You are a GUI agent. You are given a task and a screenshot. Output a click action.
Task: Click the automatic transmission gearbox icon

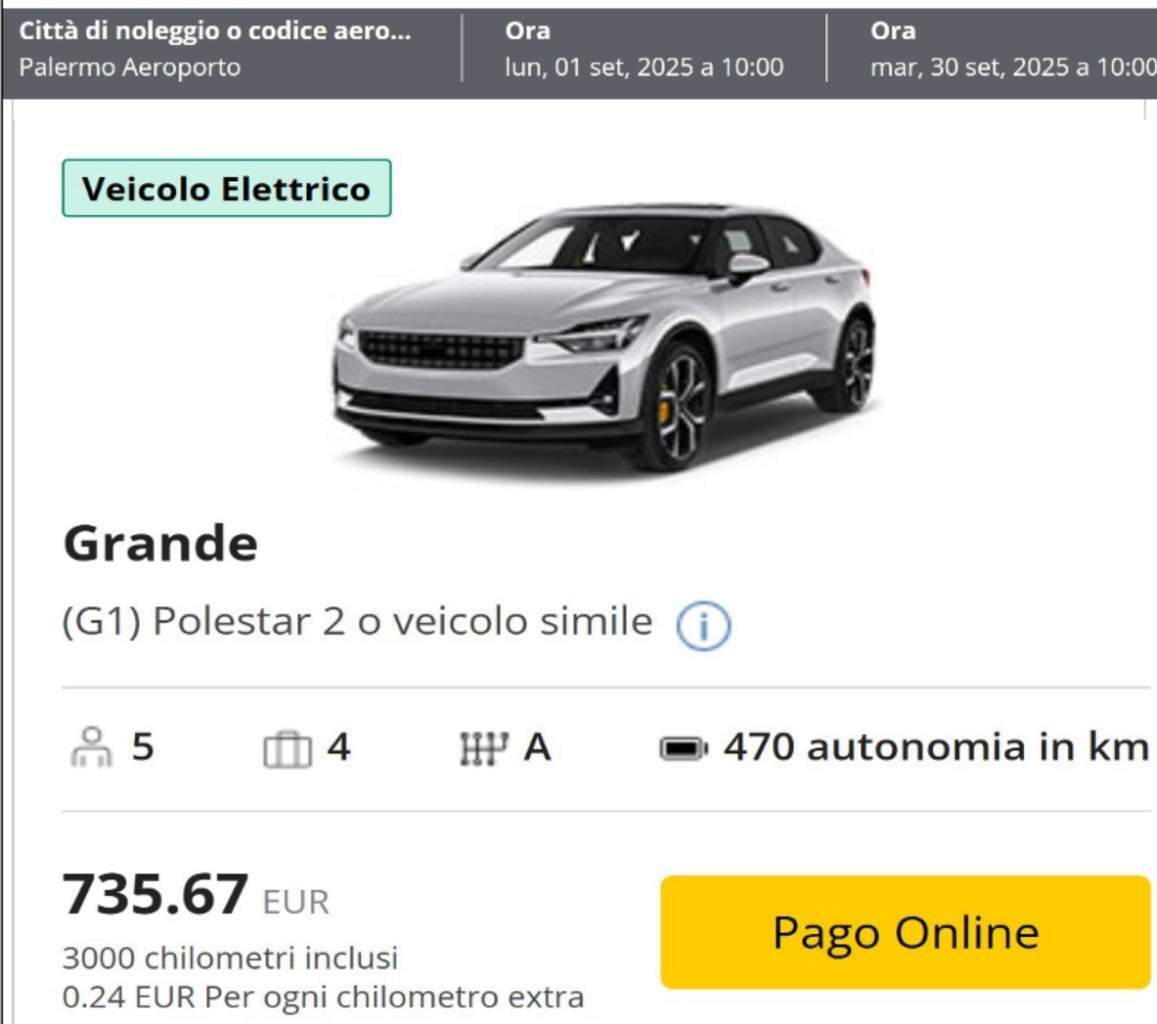point(484,747)
